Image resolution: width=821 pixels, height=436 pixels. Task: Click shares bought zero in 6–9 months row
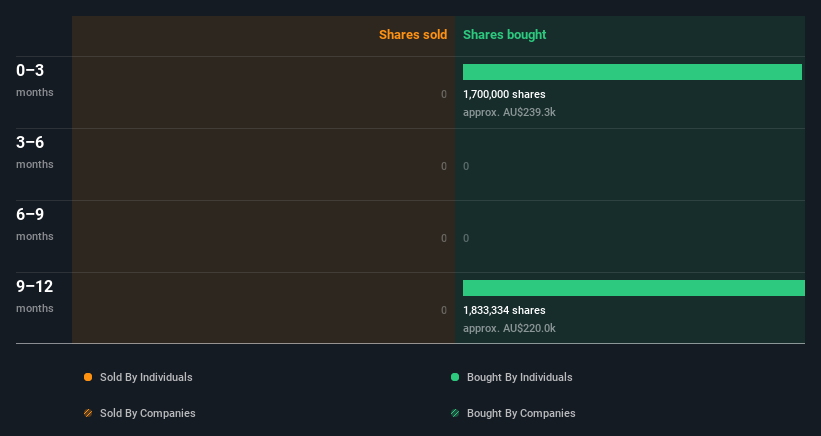coord(466,238)
